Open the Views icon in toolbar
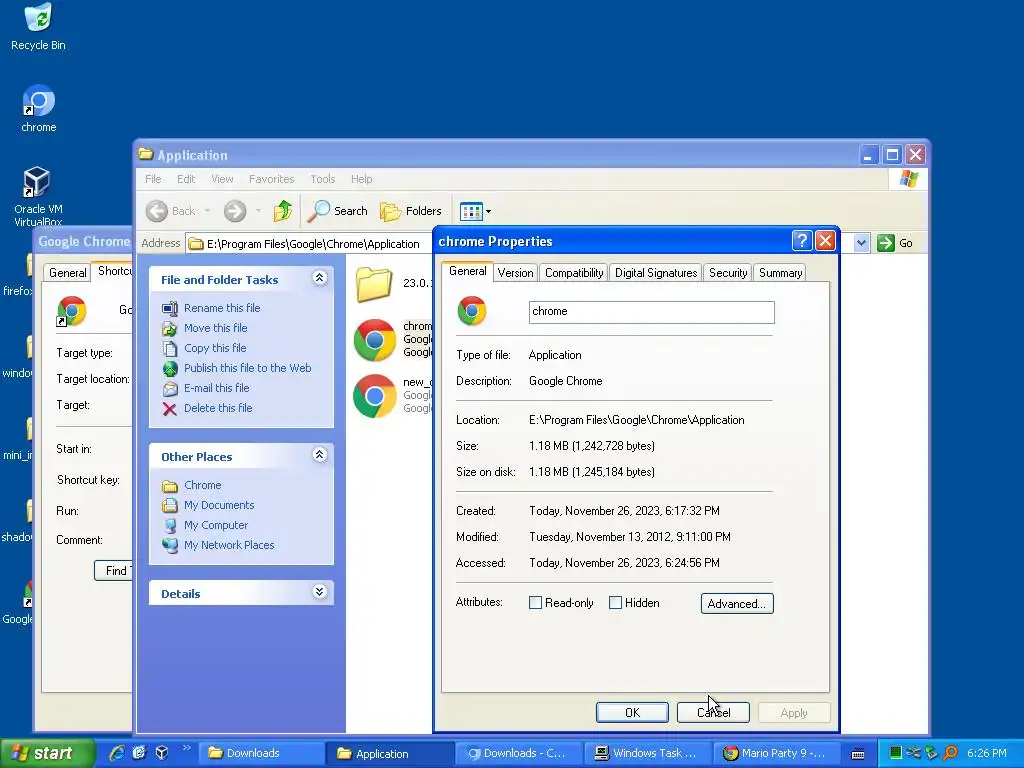This screenshot has height=768, width=1024. 471,212
